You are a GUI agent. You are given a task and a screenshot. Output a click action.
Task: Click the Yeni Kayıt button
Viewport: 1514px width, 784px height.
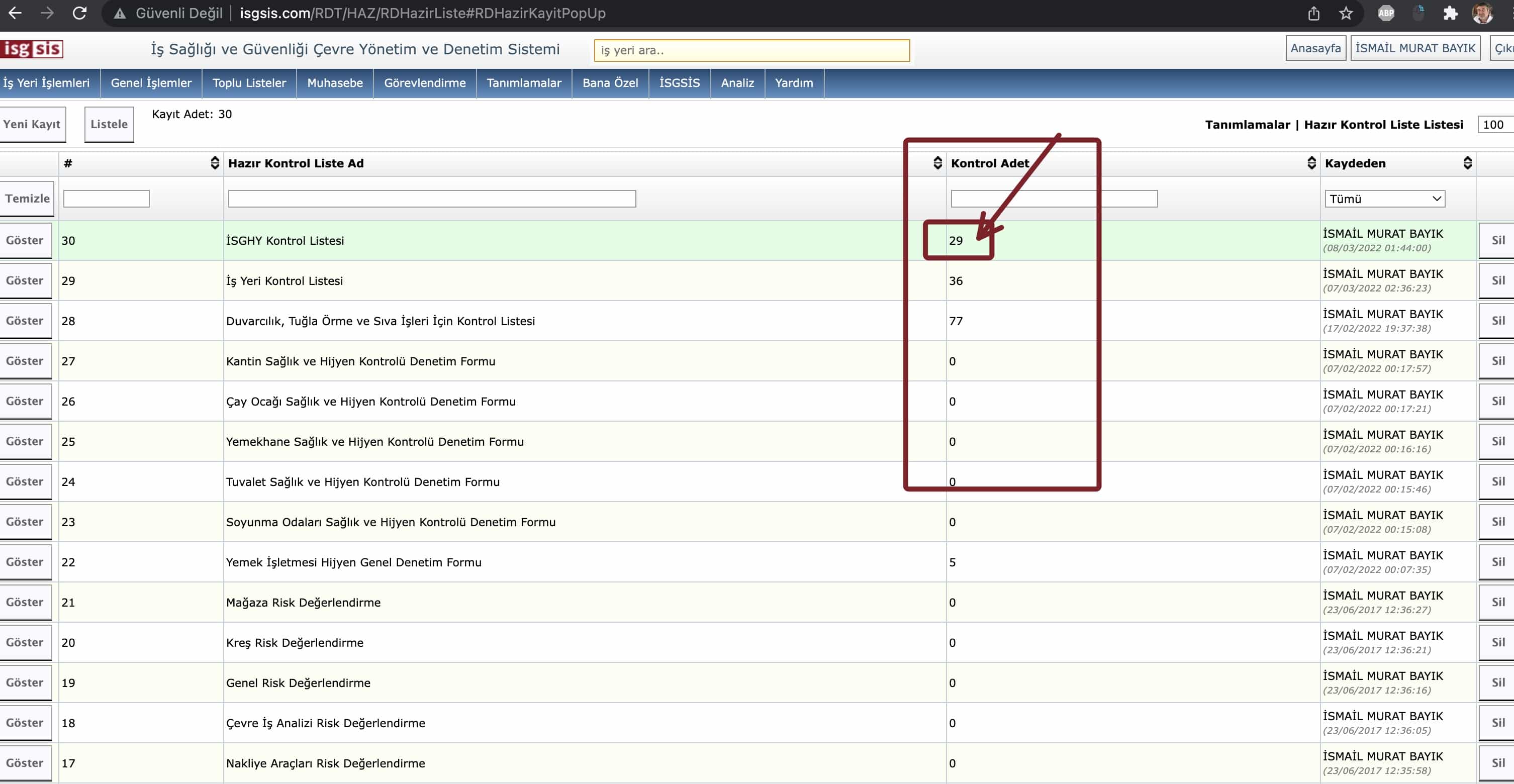(x=32, y=124)
